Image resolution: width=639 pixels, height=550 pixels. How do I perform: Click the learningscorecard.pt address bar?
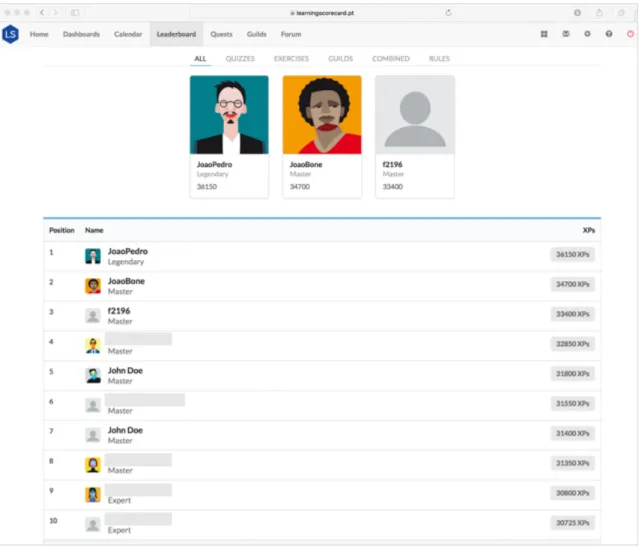pos(322,13)
